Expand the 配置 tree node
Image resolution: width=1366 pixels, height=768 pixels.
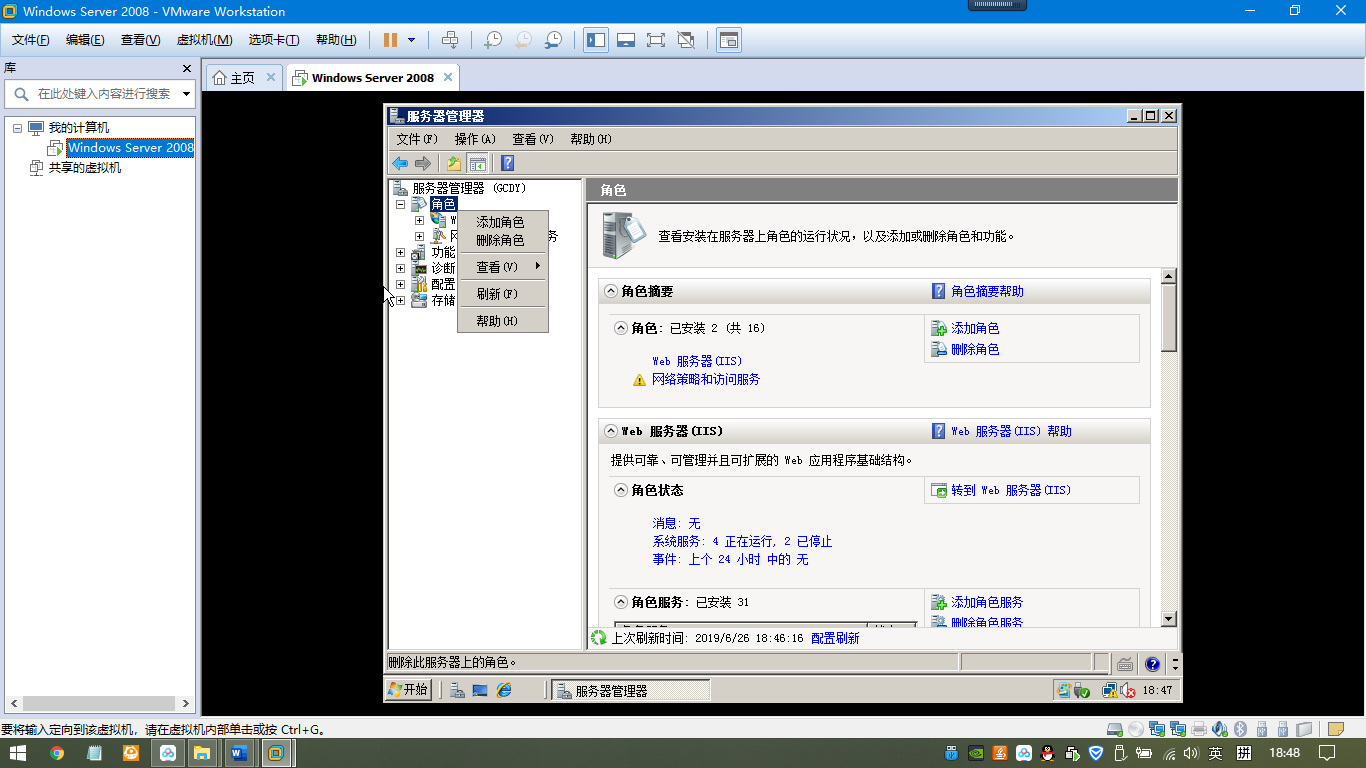point(400,284)
